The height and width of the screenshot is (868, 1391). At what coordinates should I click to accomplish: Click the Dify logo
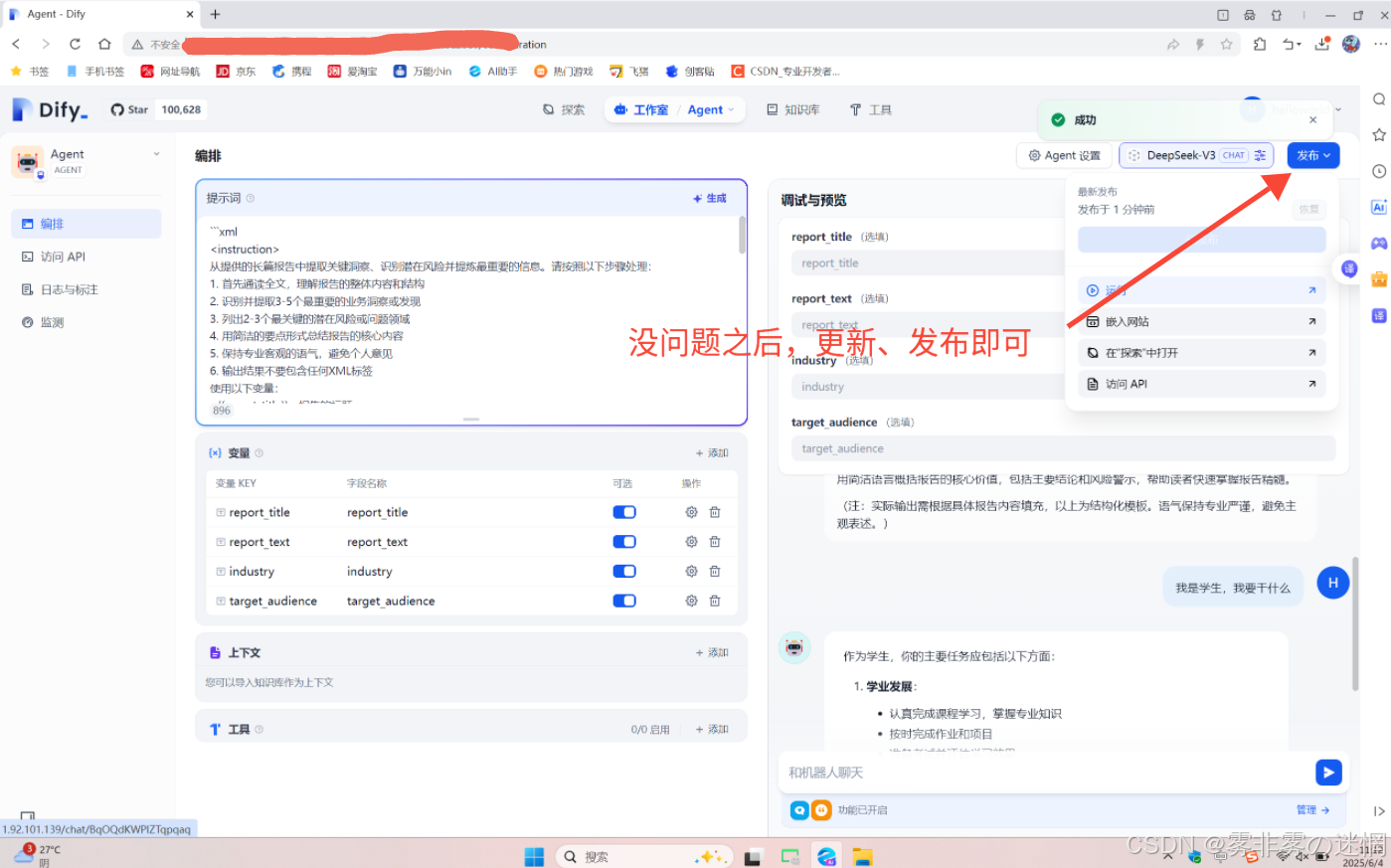tap(50, 109)
